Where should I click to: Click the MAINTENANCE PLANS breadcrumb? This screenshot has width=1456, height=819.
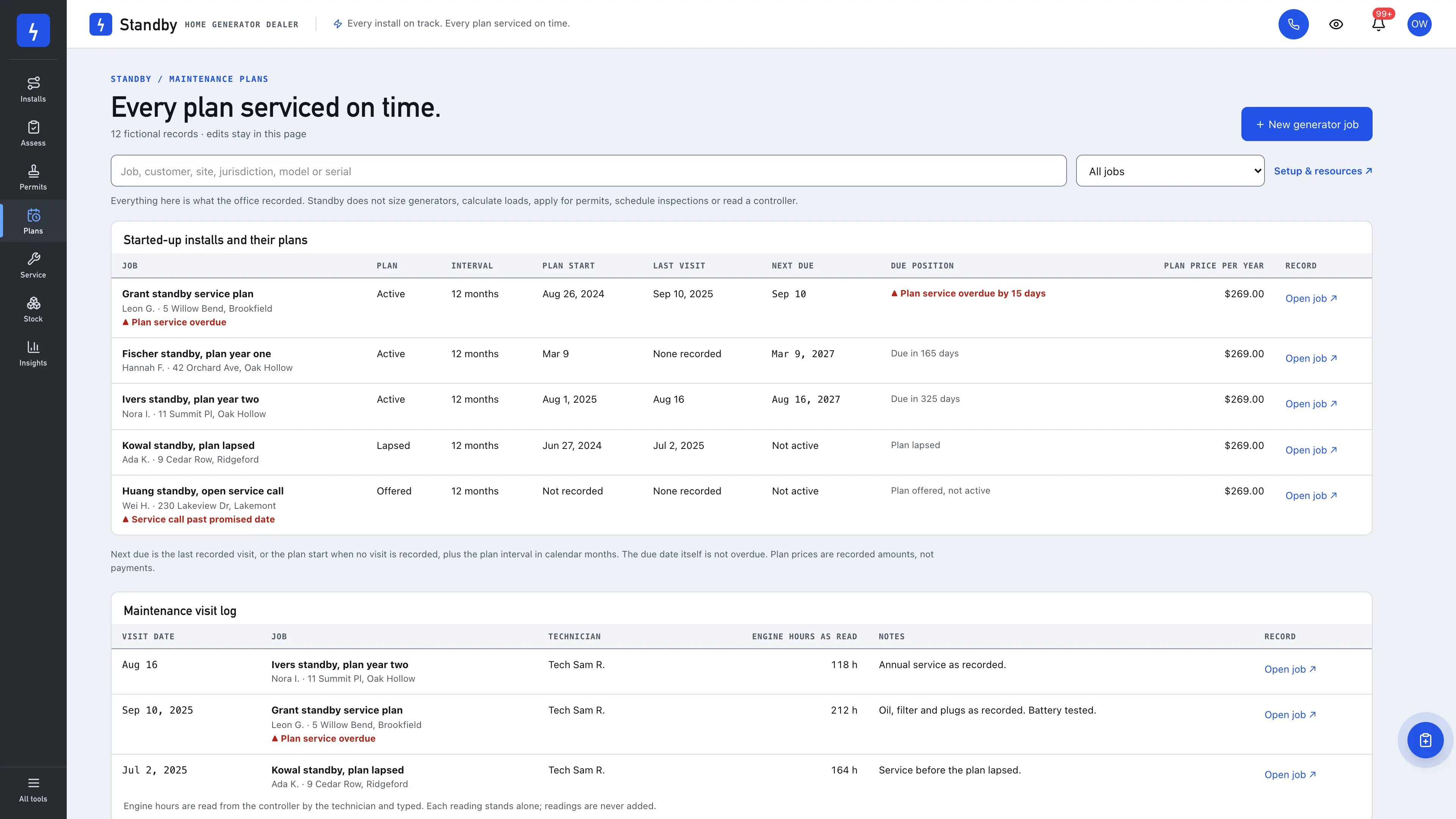(x=219, y=79)
